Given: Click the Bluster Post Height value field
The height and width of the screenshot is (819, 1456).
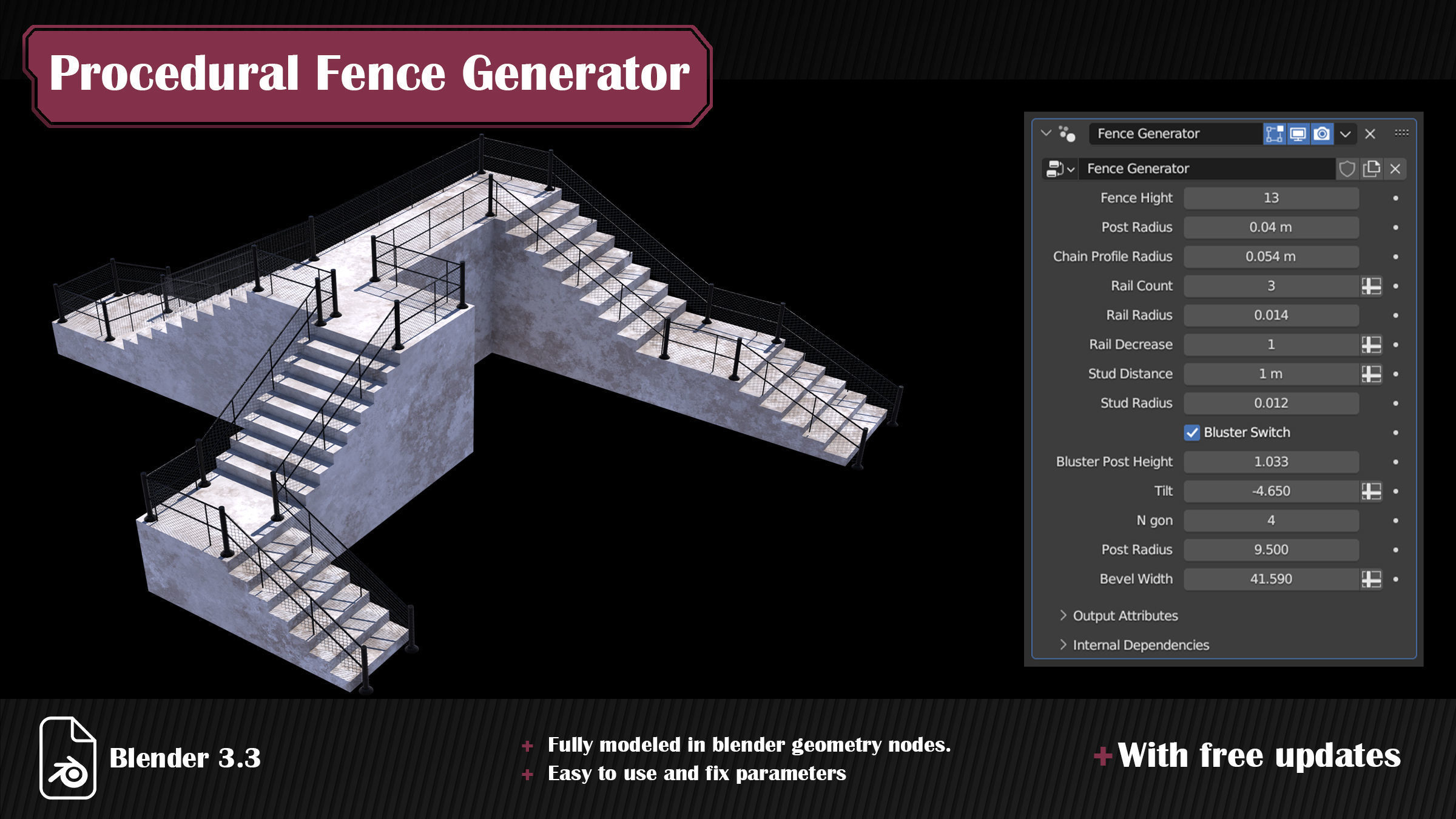Looking at the screenshot, I should coord(1271,462).
